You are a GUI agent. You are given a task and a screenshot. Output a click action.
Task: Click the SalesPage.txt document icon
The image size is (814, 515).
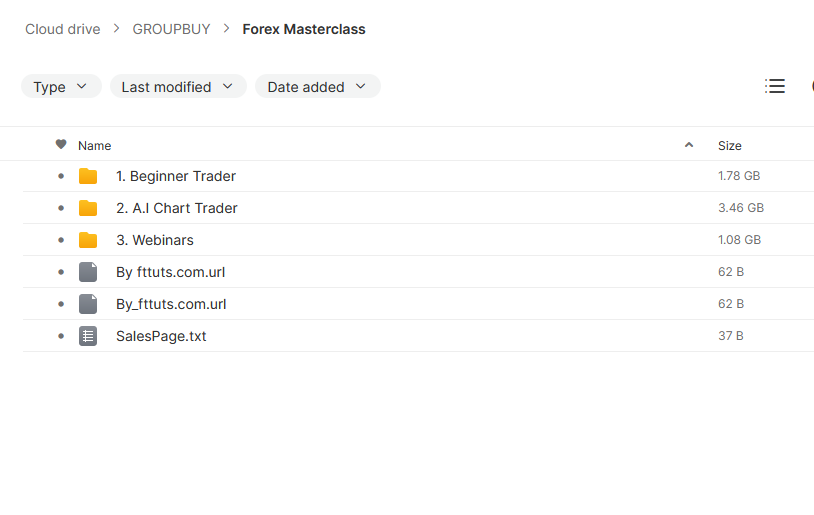(88, 336)
